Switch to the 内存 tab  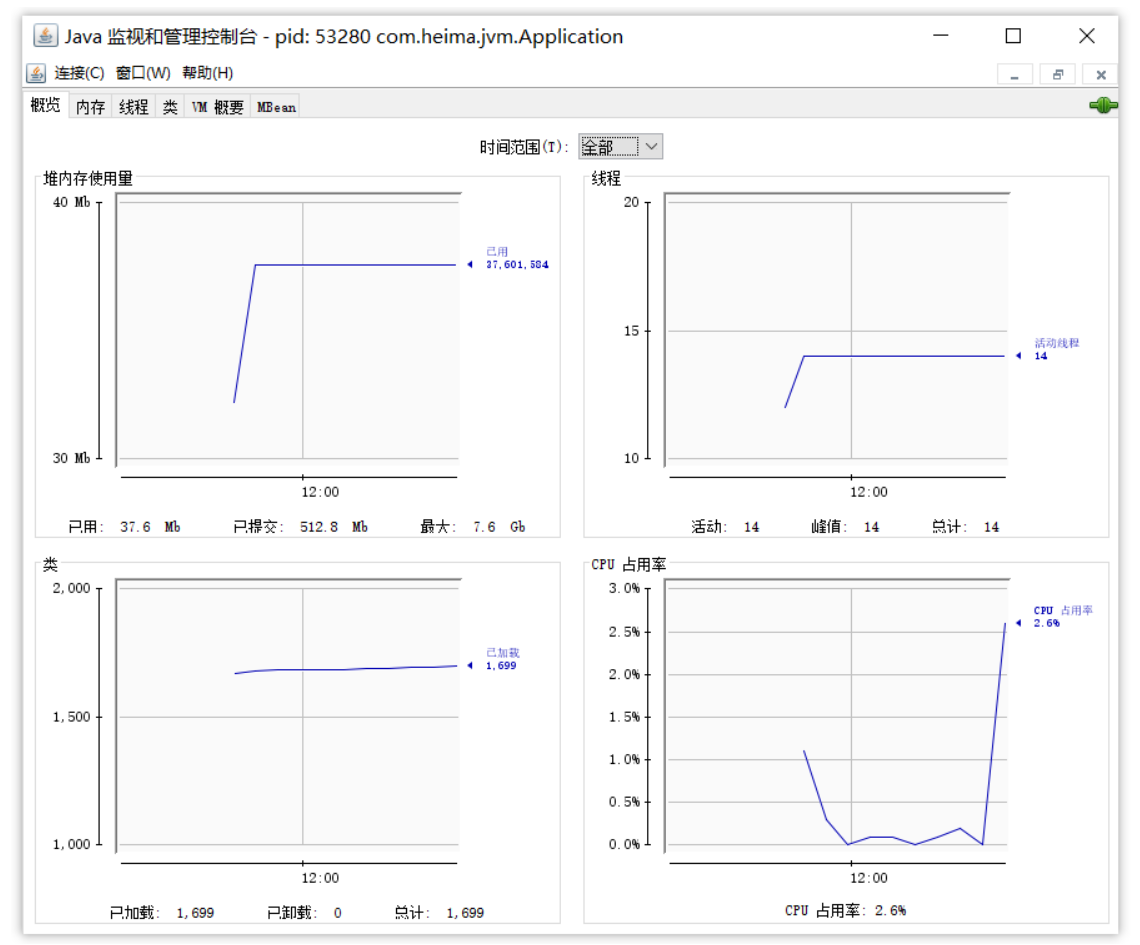click(90, 107)
